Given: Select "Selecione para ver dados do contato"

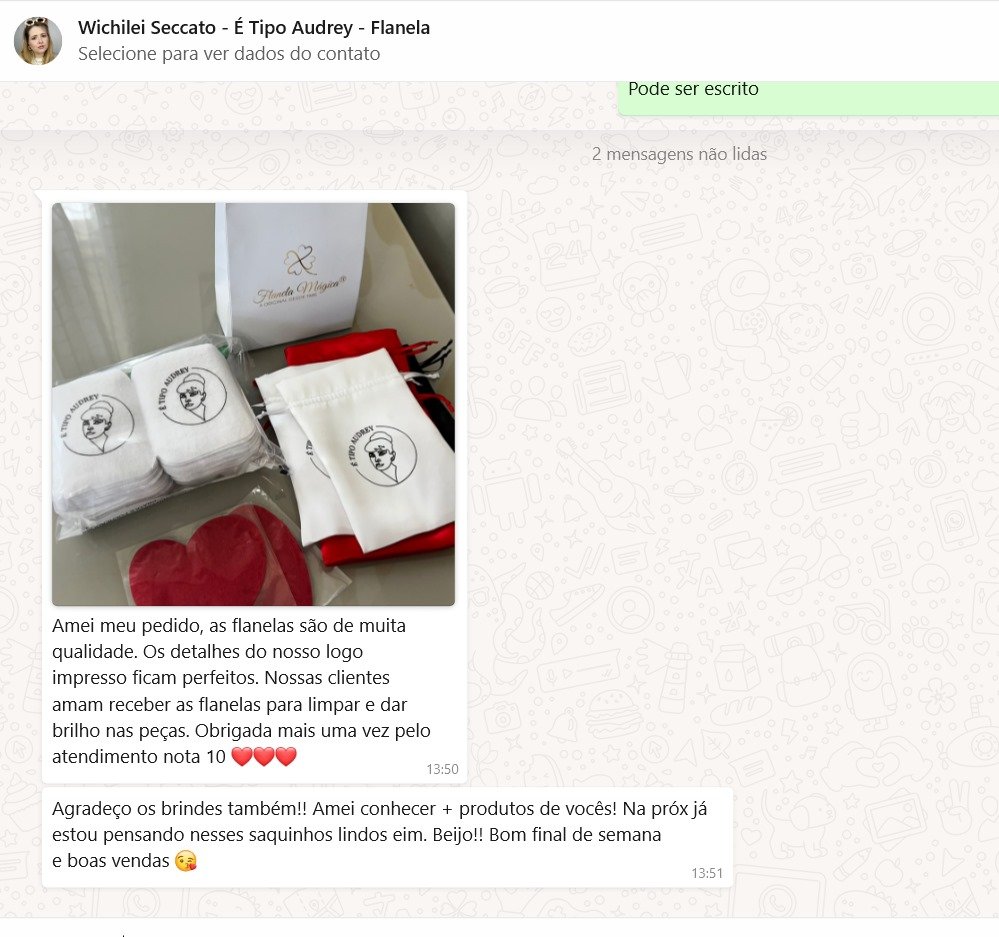Looking at the screenshot, I should coord(229,54).
